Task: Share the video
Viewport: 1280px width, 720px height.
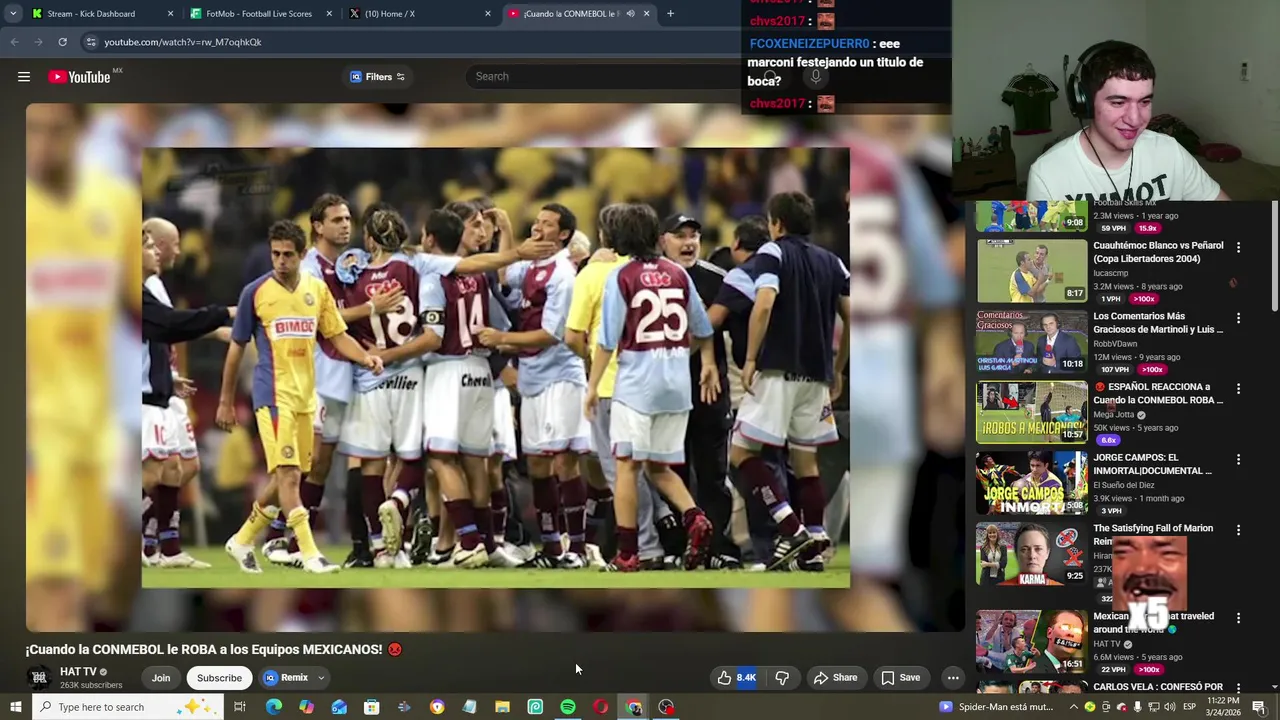Action: point(835,678)
